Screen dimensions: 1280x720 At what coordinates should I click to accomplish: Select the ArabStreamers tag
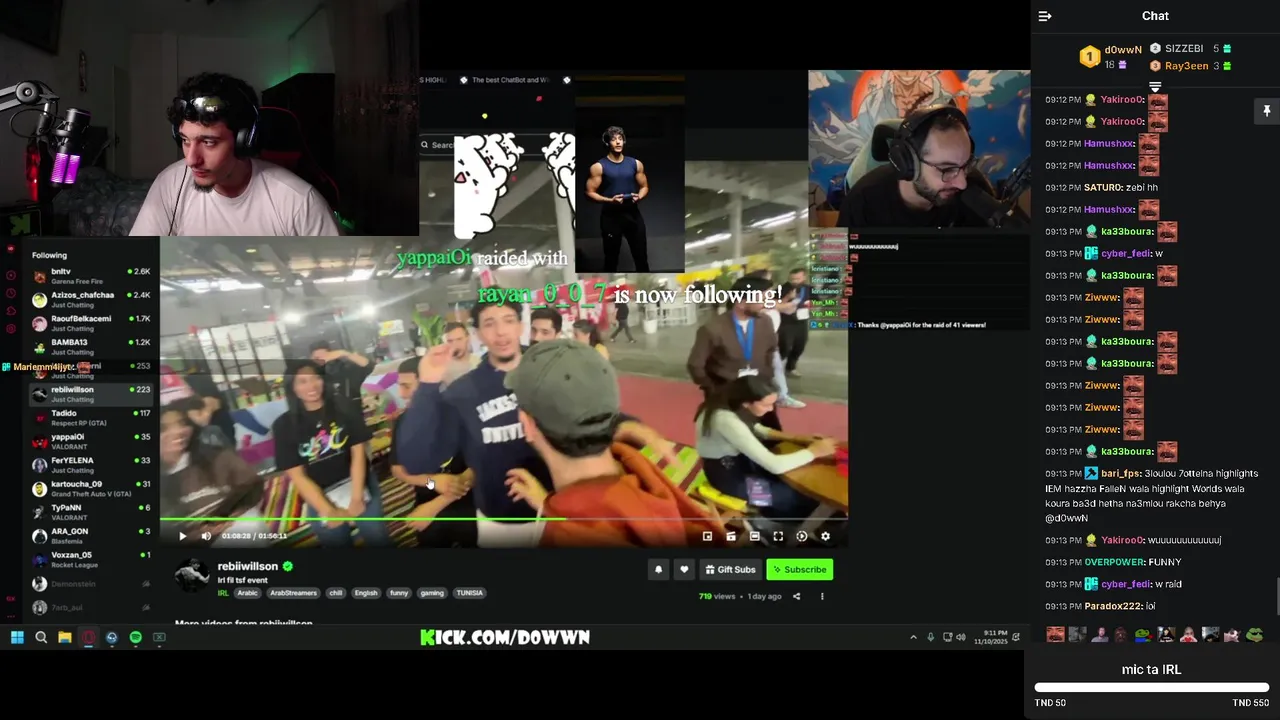(x=293, y=593)
